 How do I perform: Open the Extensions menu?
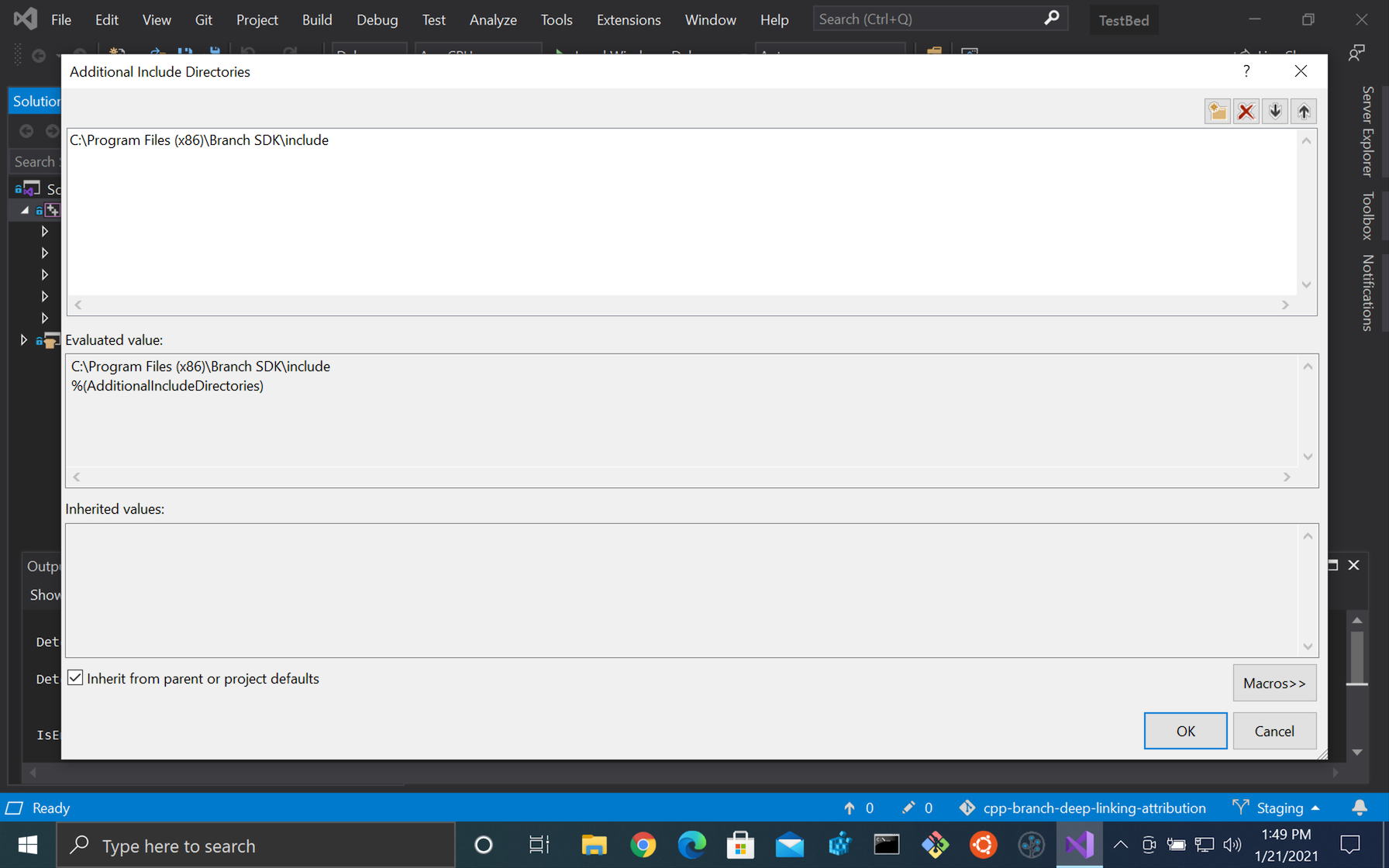coord(629,19)
